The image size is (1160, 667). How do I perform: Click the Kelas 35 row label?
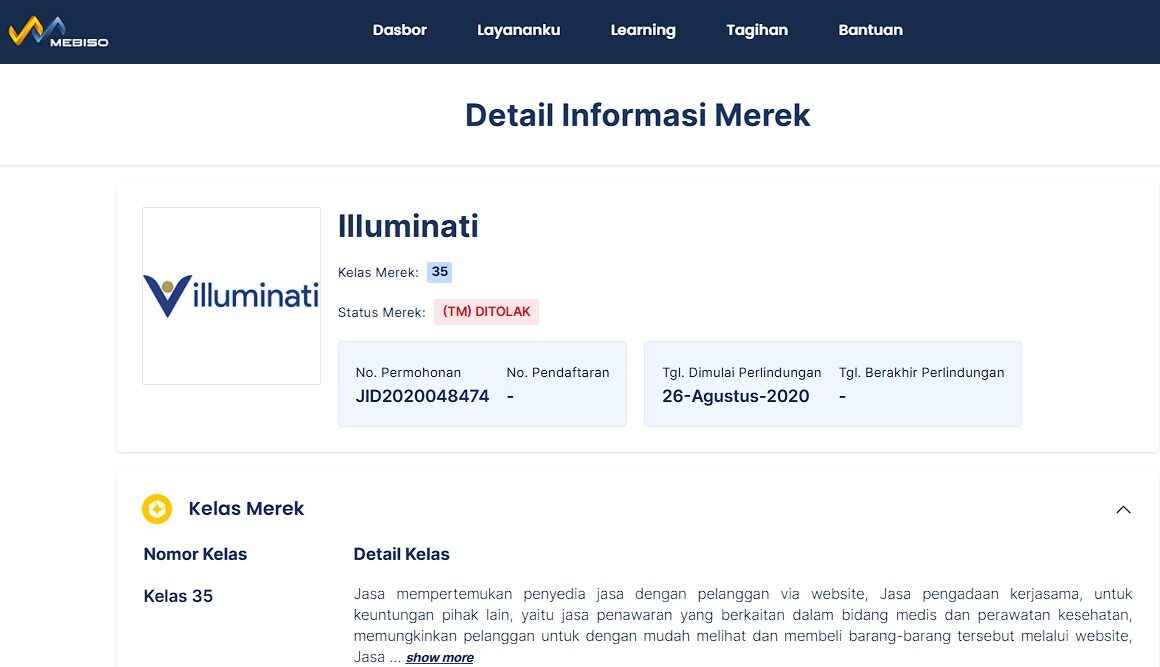click(x=178, y=596)
